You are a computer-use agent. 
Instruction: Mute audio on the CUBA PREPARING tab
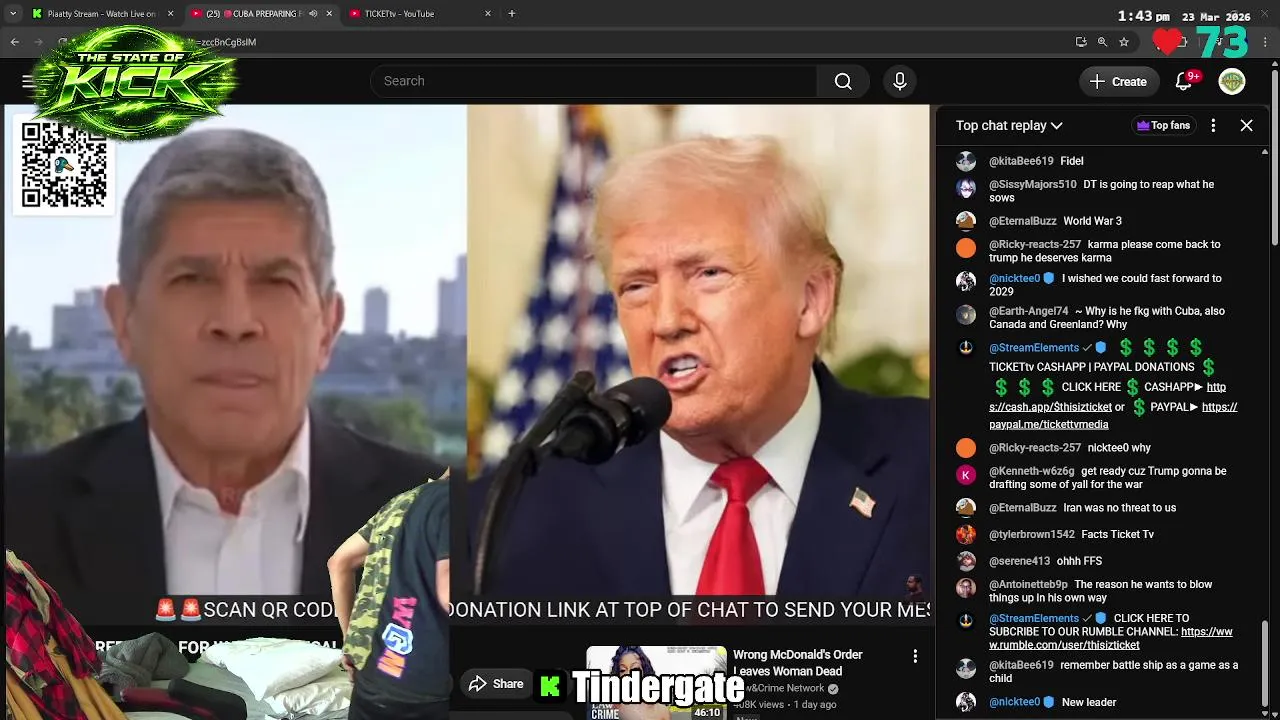[x=313, y=14]
